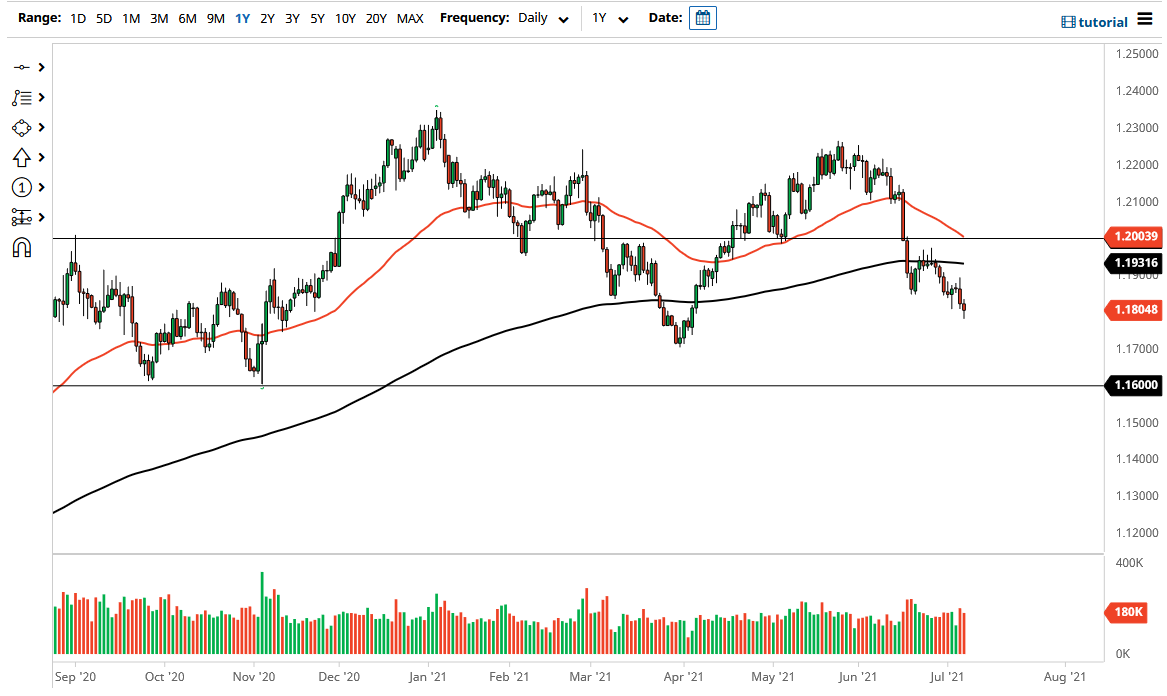Open the Daily frequency dropdown
The width and height of the screenshot is (1167, 696).
coord(544,18)
